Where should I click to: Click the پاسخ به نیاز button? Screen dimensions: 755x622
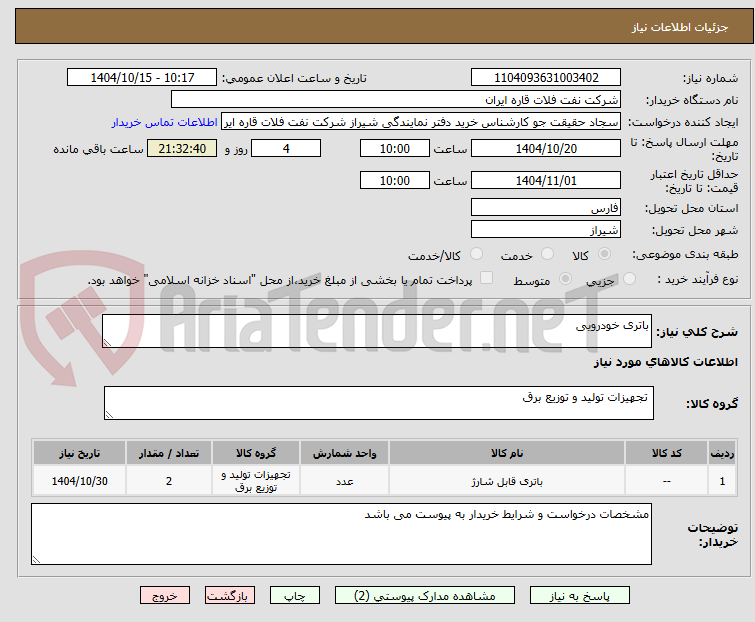tap(580, 596)
